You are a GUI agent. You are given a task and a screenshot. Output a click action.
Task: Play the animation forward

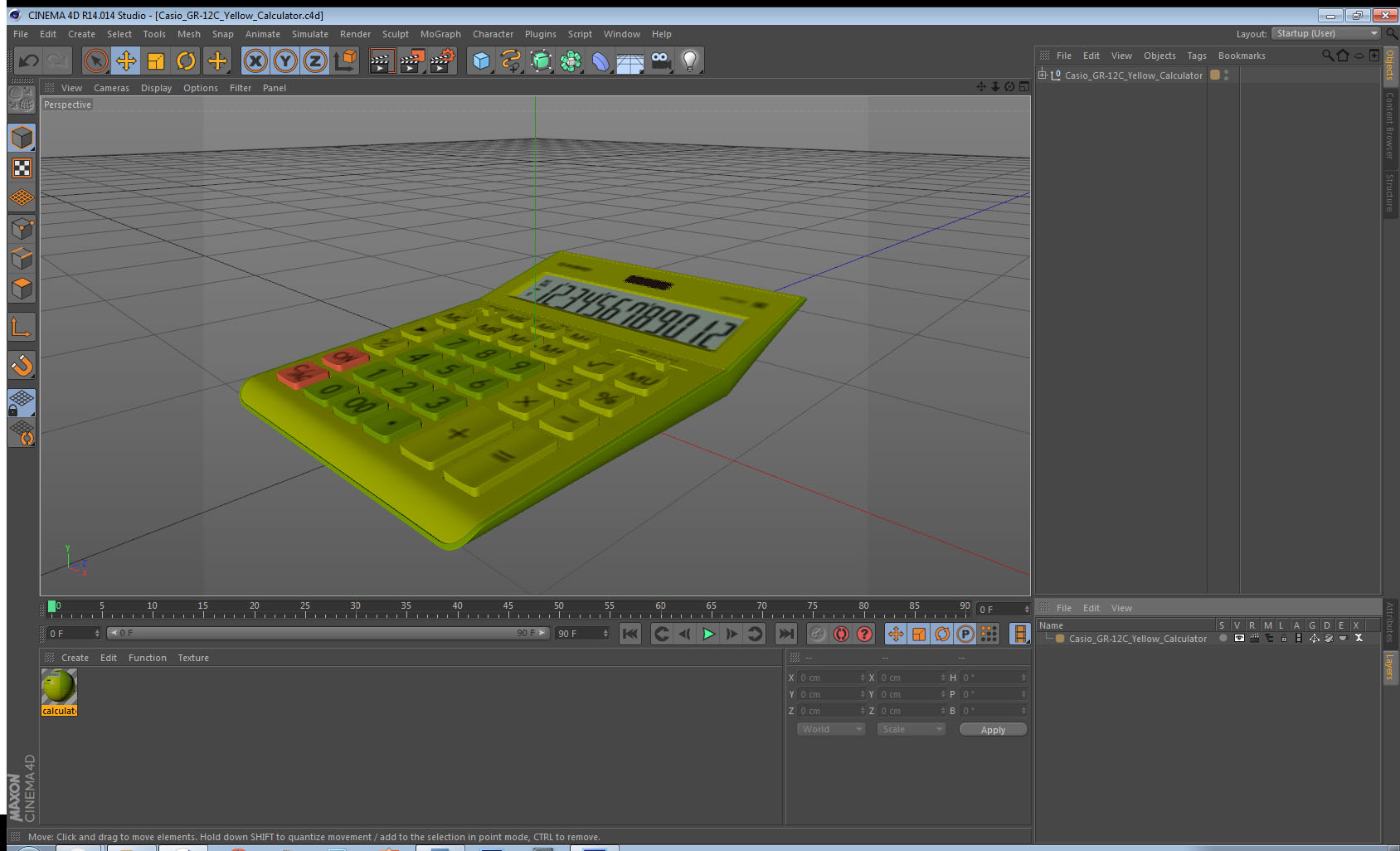click(708, 634)
